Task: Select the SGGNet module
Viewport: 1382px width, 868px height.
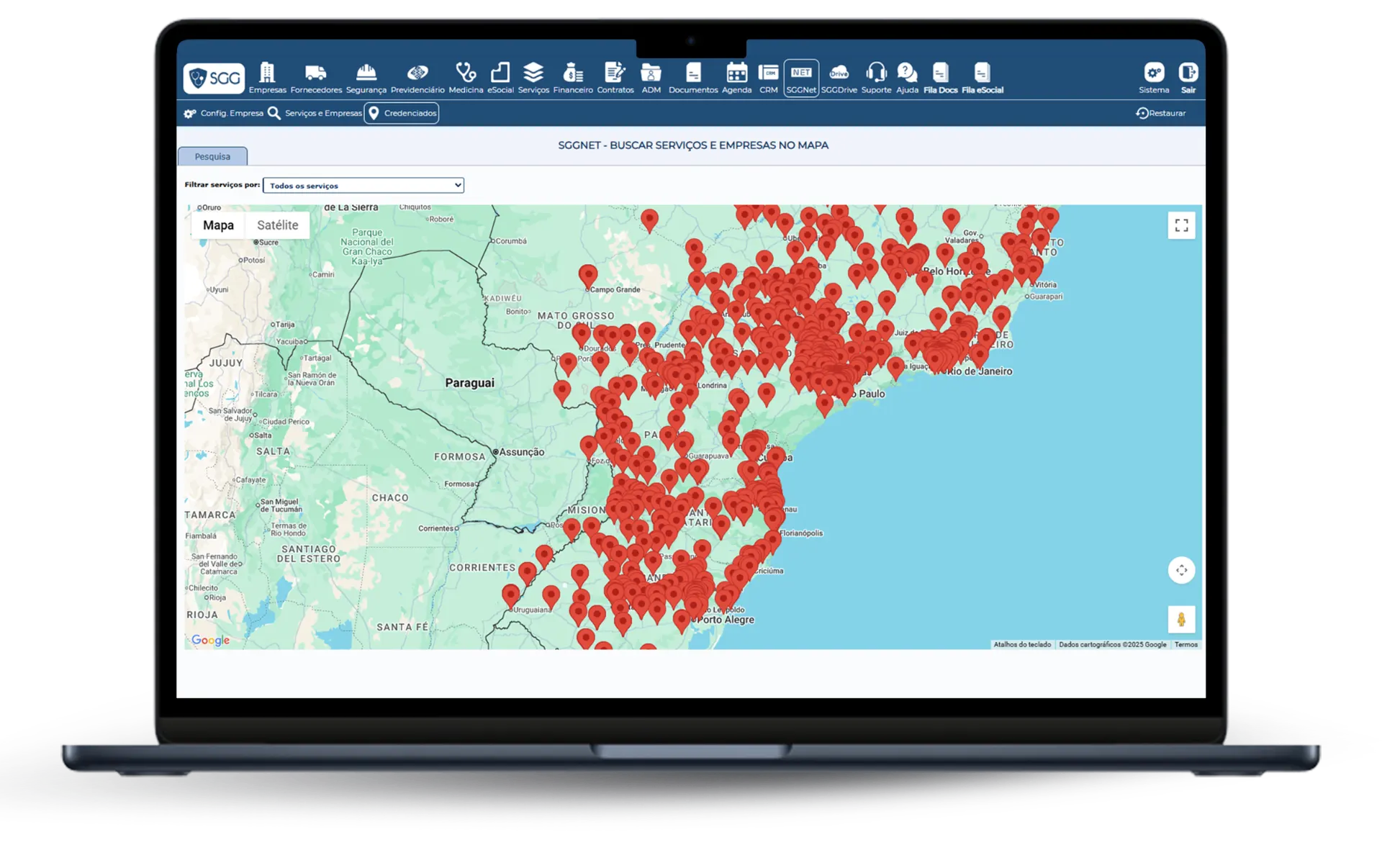Action: [801, 78]
